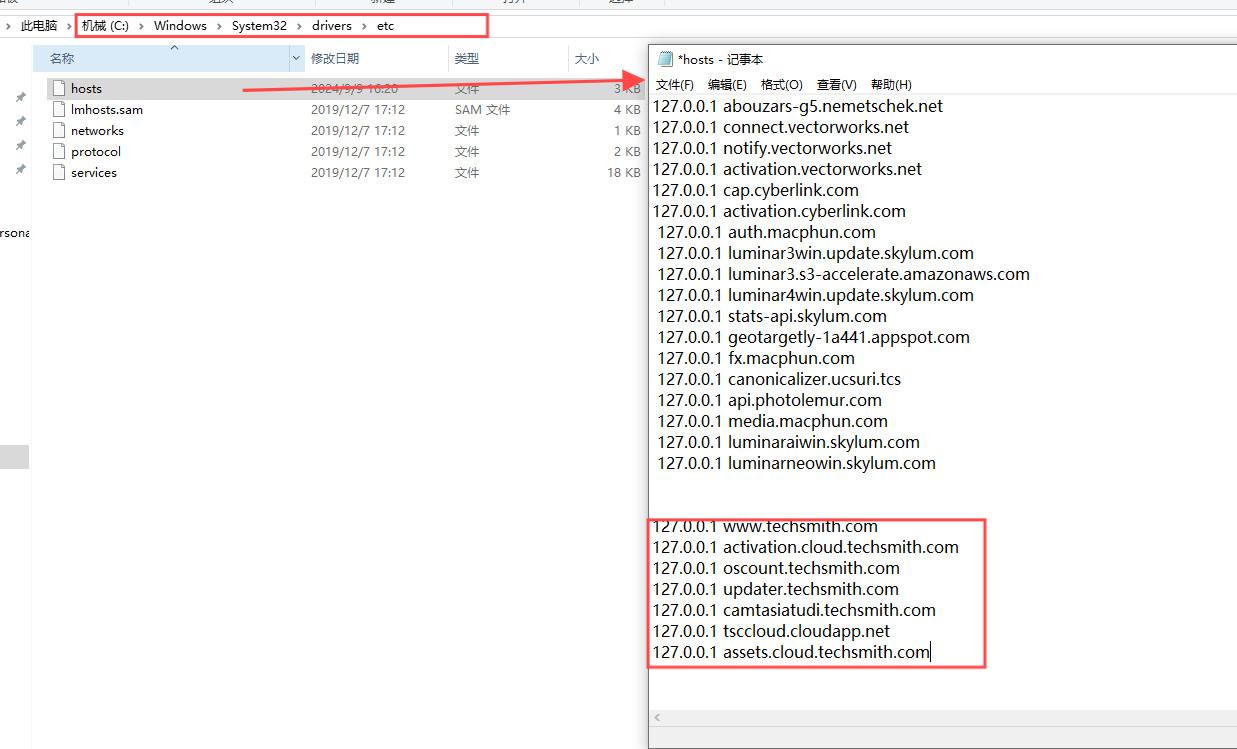Click the lmhosts.sam file icon

pos(58,110)
